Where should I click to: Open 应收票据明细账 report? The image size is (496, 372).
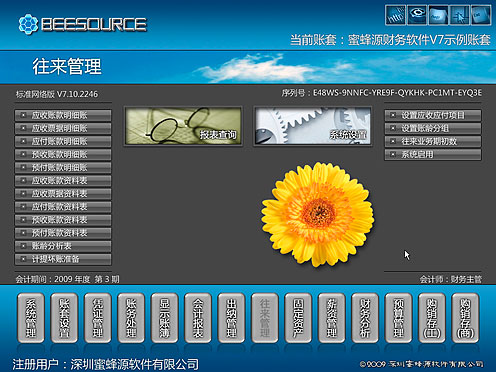pyautogui.click(x=63, y=129)
